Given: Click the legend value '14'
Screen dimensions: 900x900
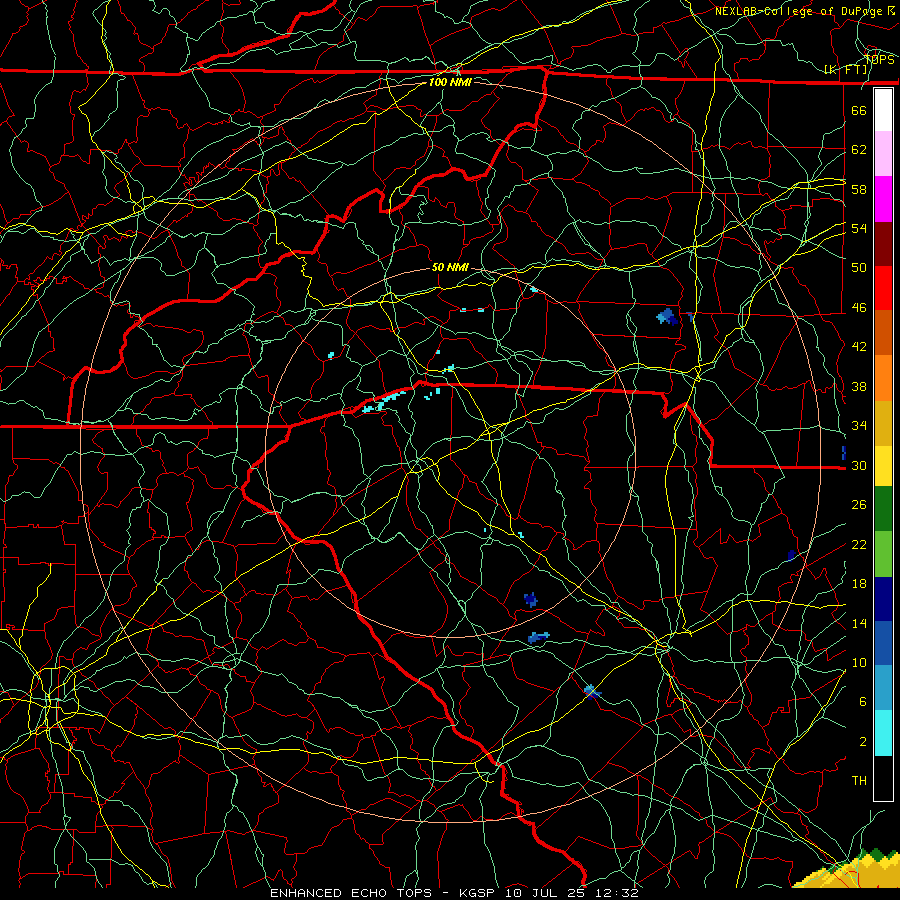Looking at the screenshot, I should click(859, 623).
